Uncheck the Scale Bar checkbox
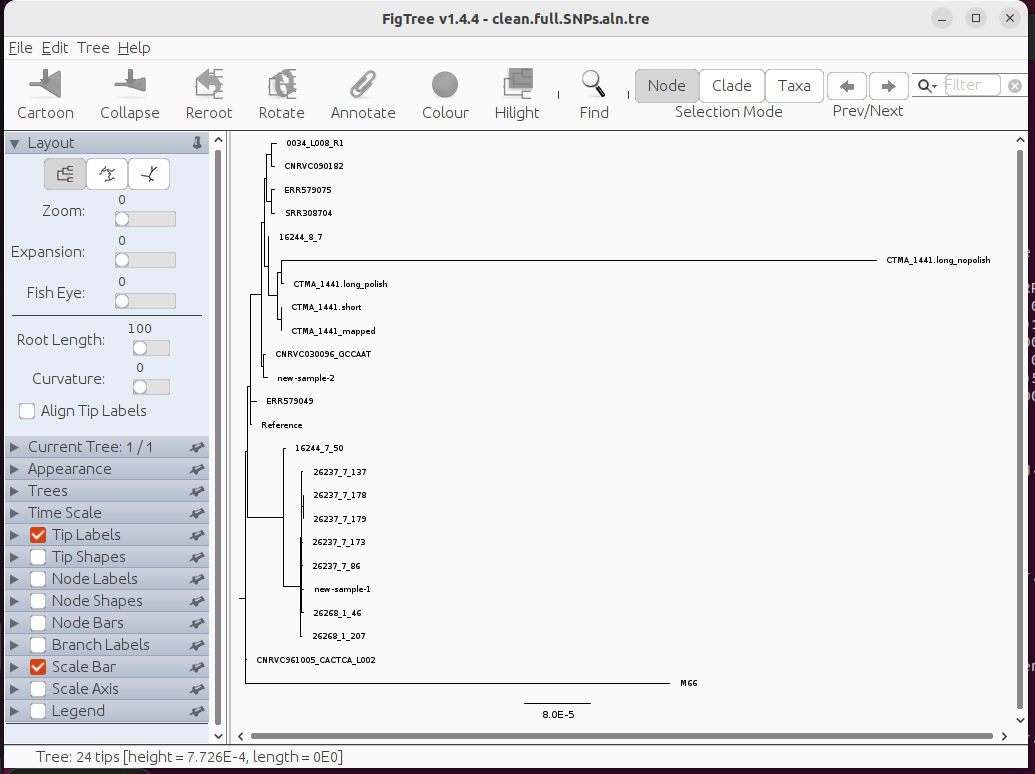1035x774 pixels. (x=38, y=667)
